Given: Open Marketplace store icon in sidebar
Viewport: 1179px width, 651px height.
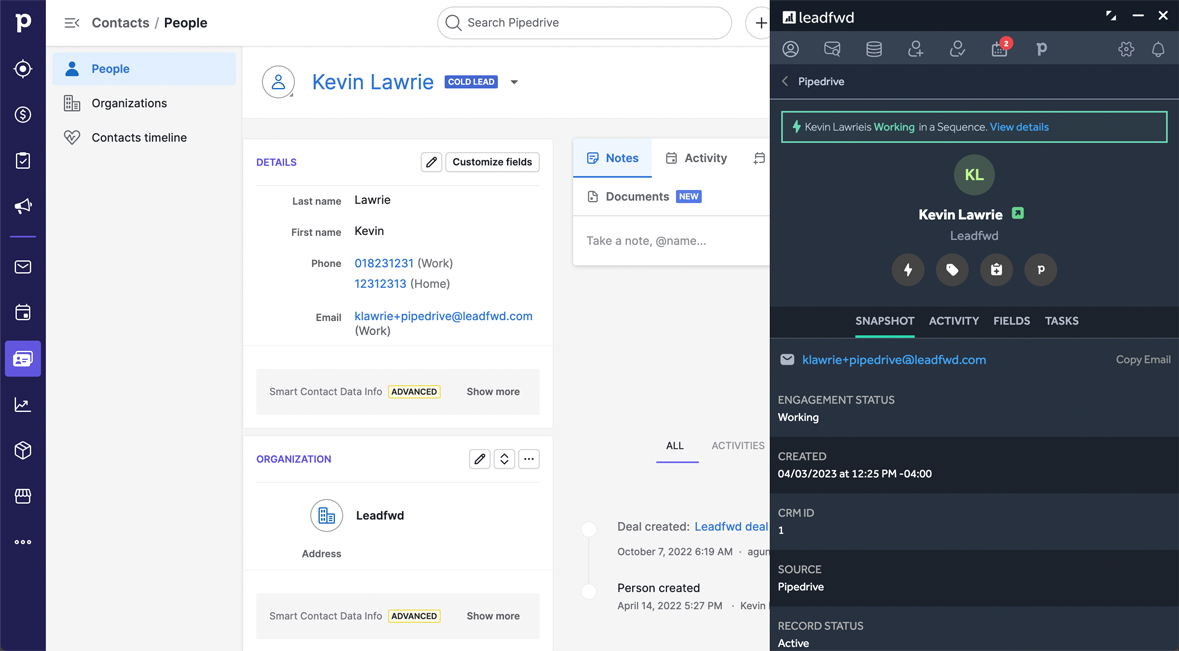Looking at the screenshot, I should [x=23, y=496].
